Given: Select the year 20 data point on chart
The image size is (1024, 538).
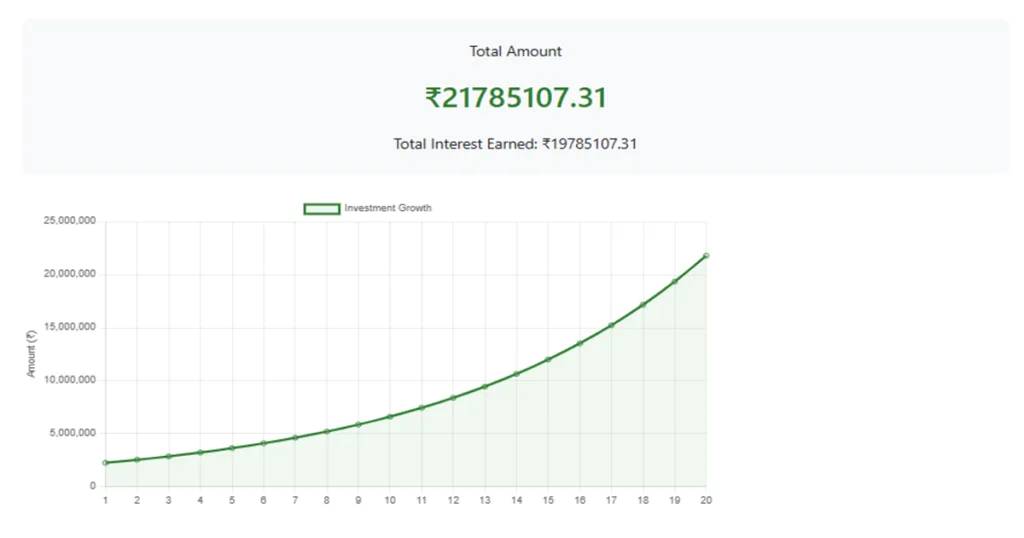Looking at the screenshot, I should click(706, 256).
